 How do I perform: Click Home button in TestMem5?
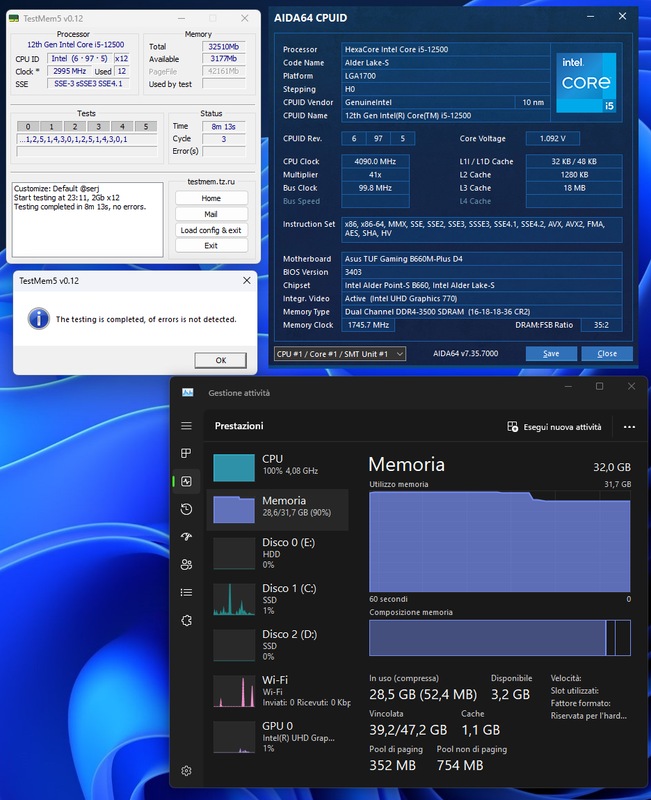point(211,198)
